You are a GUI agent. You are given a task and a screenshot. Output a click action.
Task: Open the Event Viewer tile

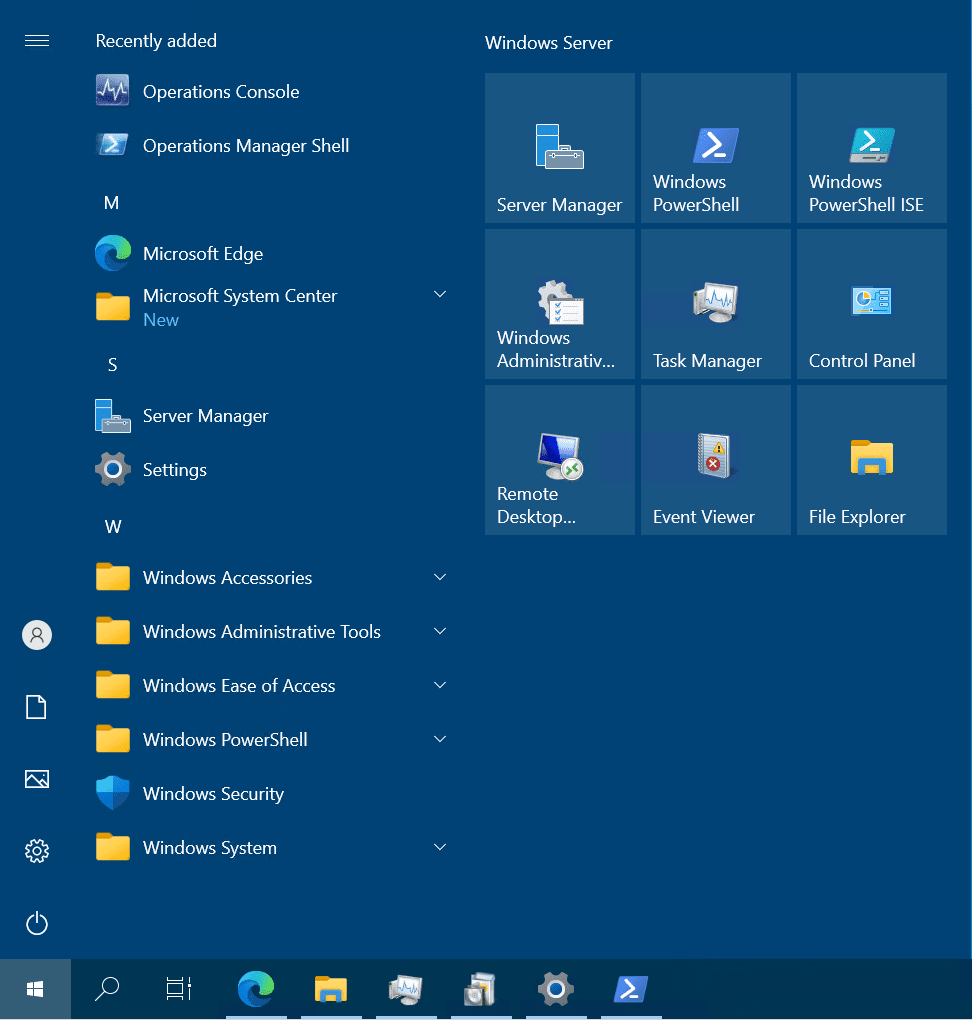pos(716,460)
